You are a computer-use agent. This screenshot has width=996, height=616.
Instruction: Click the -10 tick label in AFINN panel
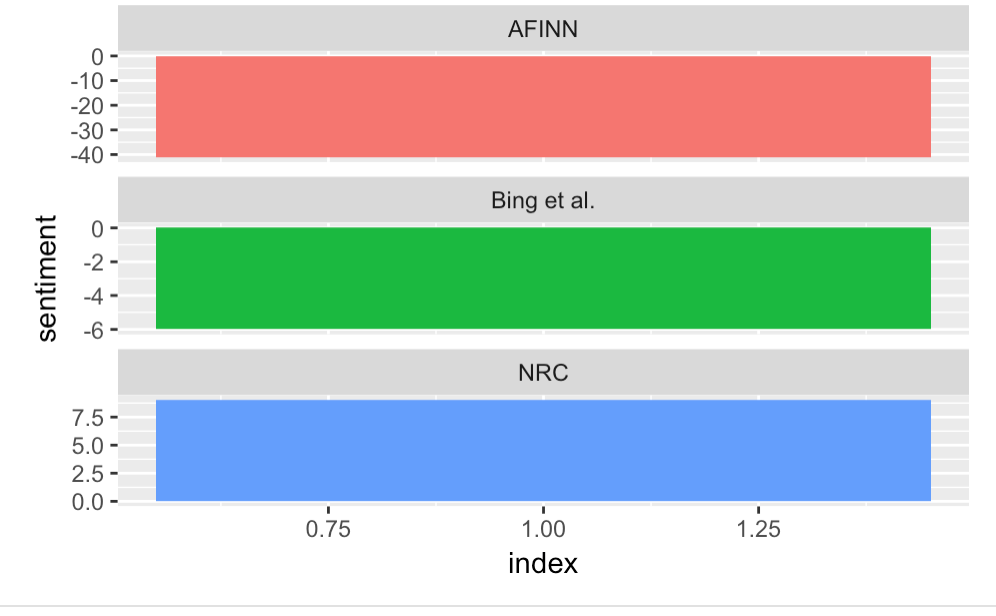click(x=88, y=81)
